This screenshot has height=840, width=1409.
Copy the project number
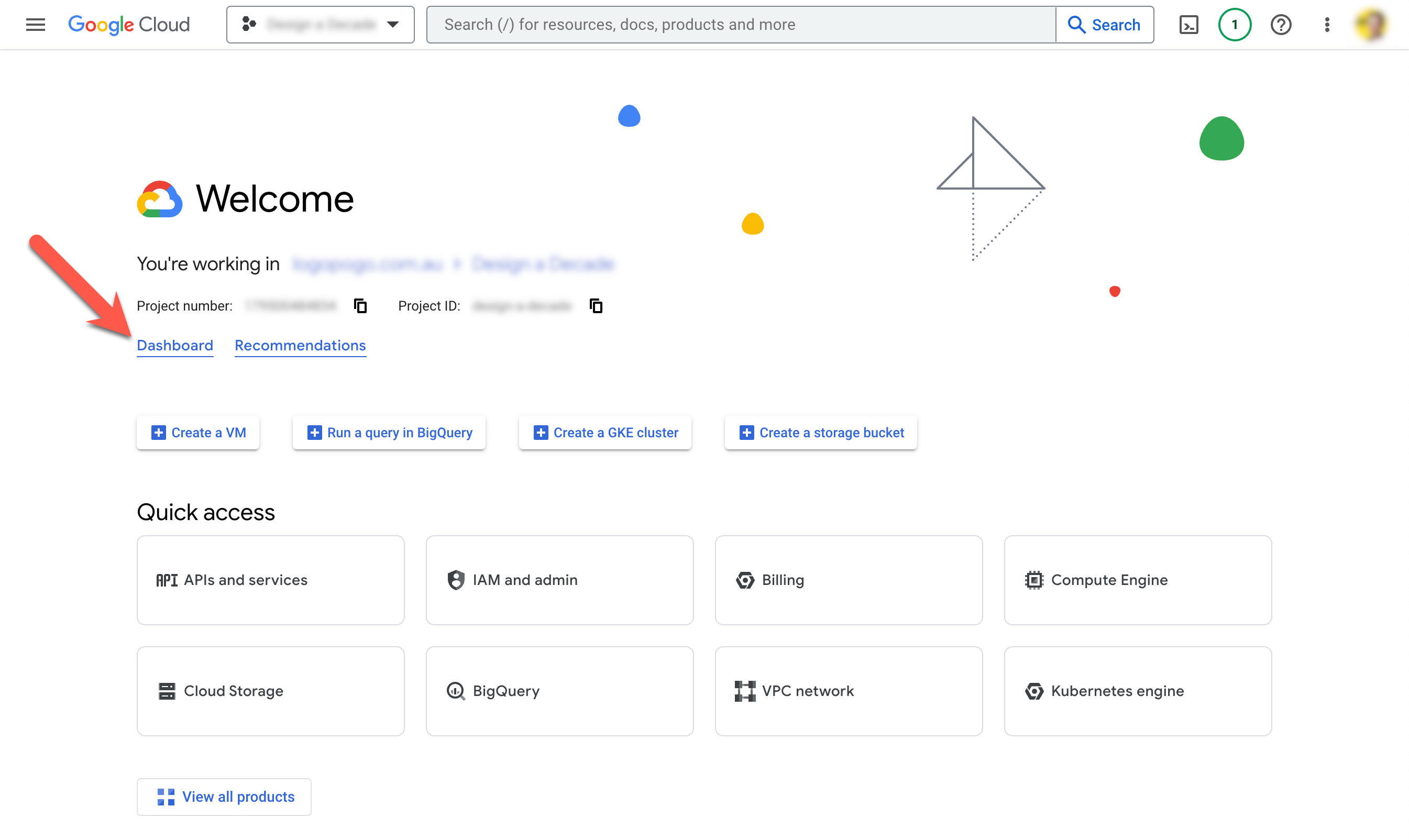(x=360, y=306)
